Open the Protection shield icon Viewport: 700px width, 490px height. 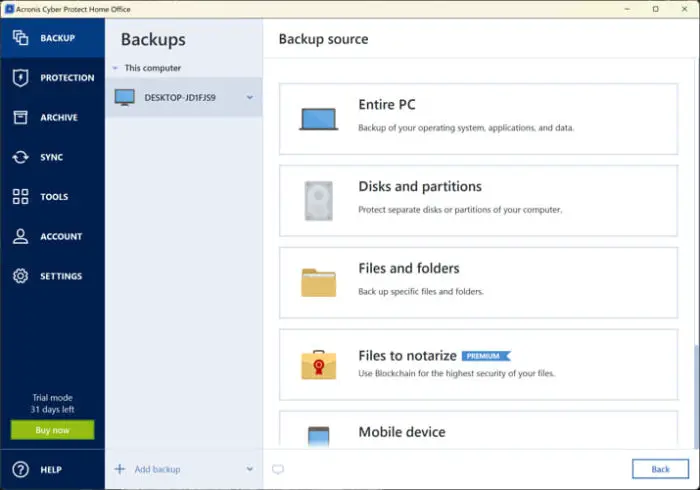pyautogui.click(x=20, y=78)
